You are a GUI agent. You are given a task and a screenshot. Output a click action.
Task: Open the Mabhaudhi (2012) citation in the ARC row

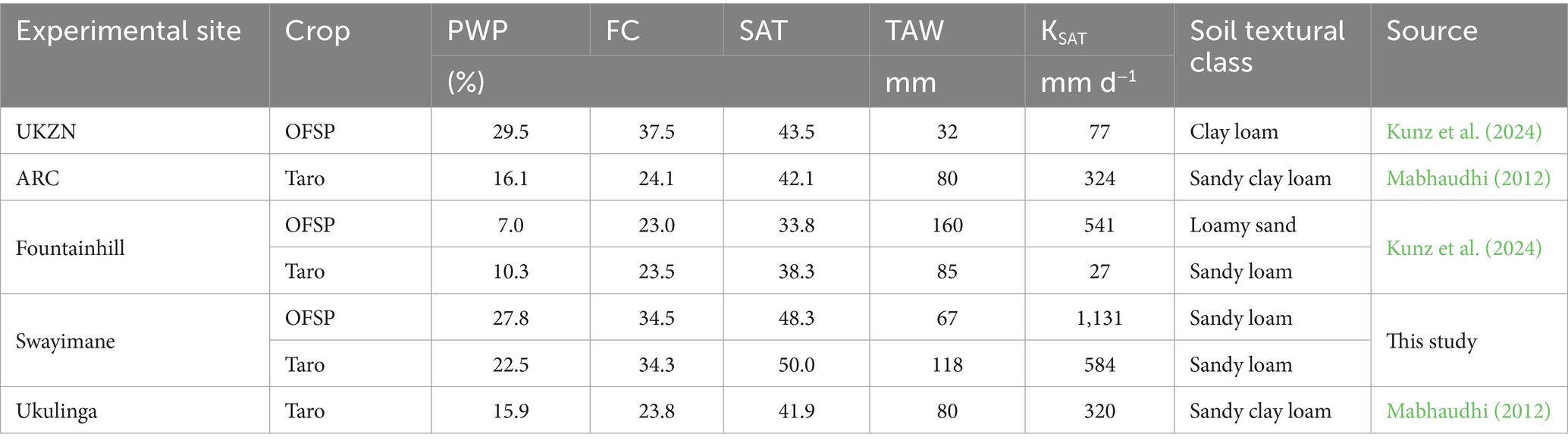point(1468,178)
